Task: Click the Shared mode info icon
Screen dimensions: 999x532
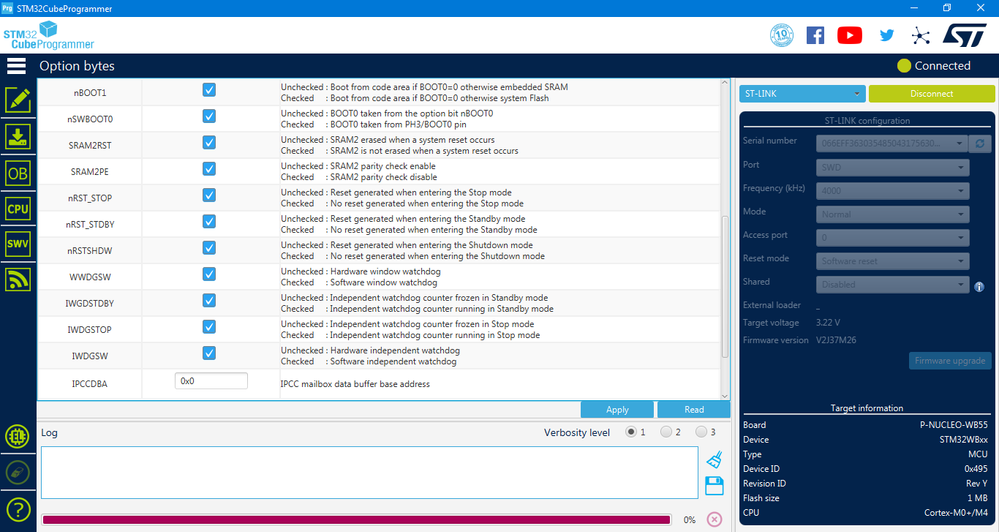Action: (979, 287)
